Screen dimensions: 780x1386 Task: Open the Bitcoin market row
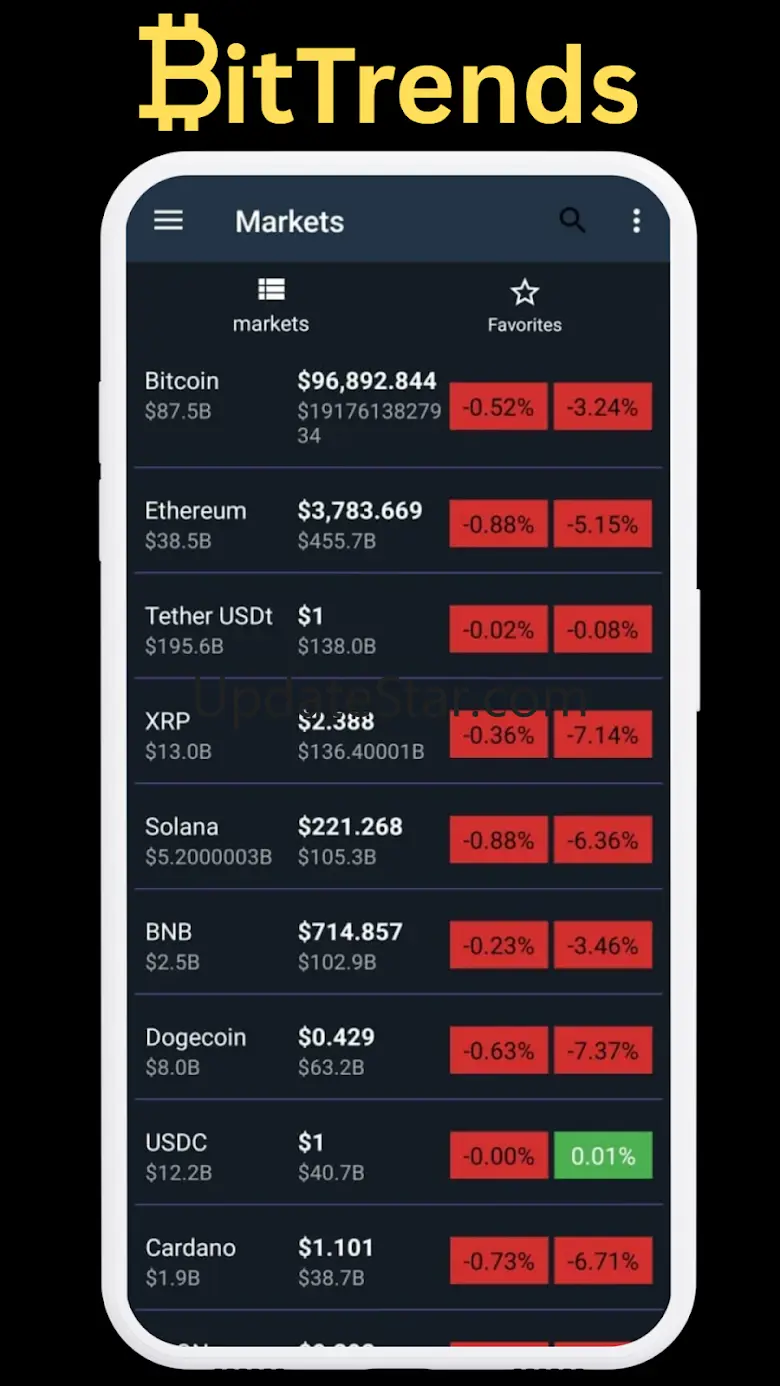coord(290,407)
